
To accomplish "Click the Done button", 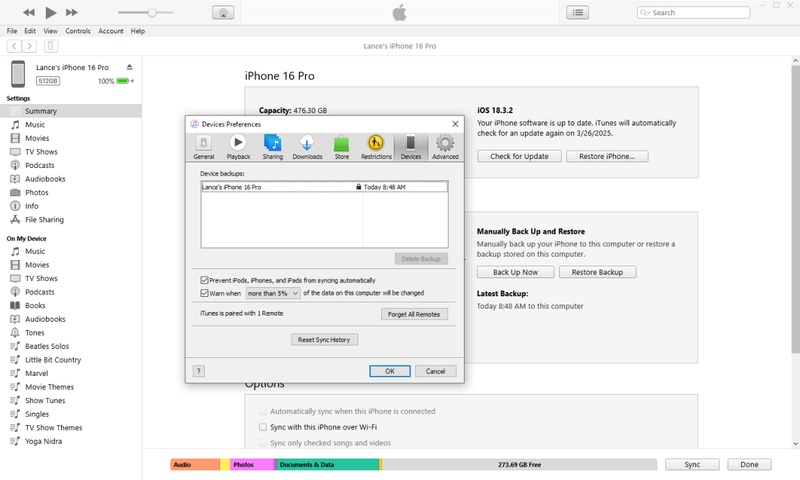I will (x=749, y=464).
